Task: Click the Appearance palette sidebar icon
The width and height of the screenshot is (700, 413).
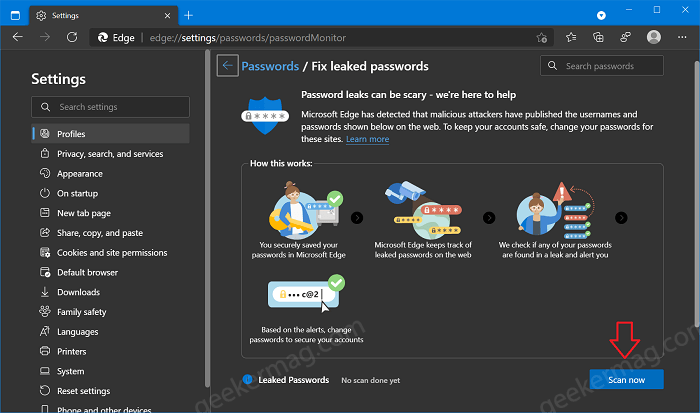Action: click(45, 173)
